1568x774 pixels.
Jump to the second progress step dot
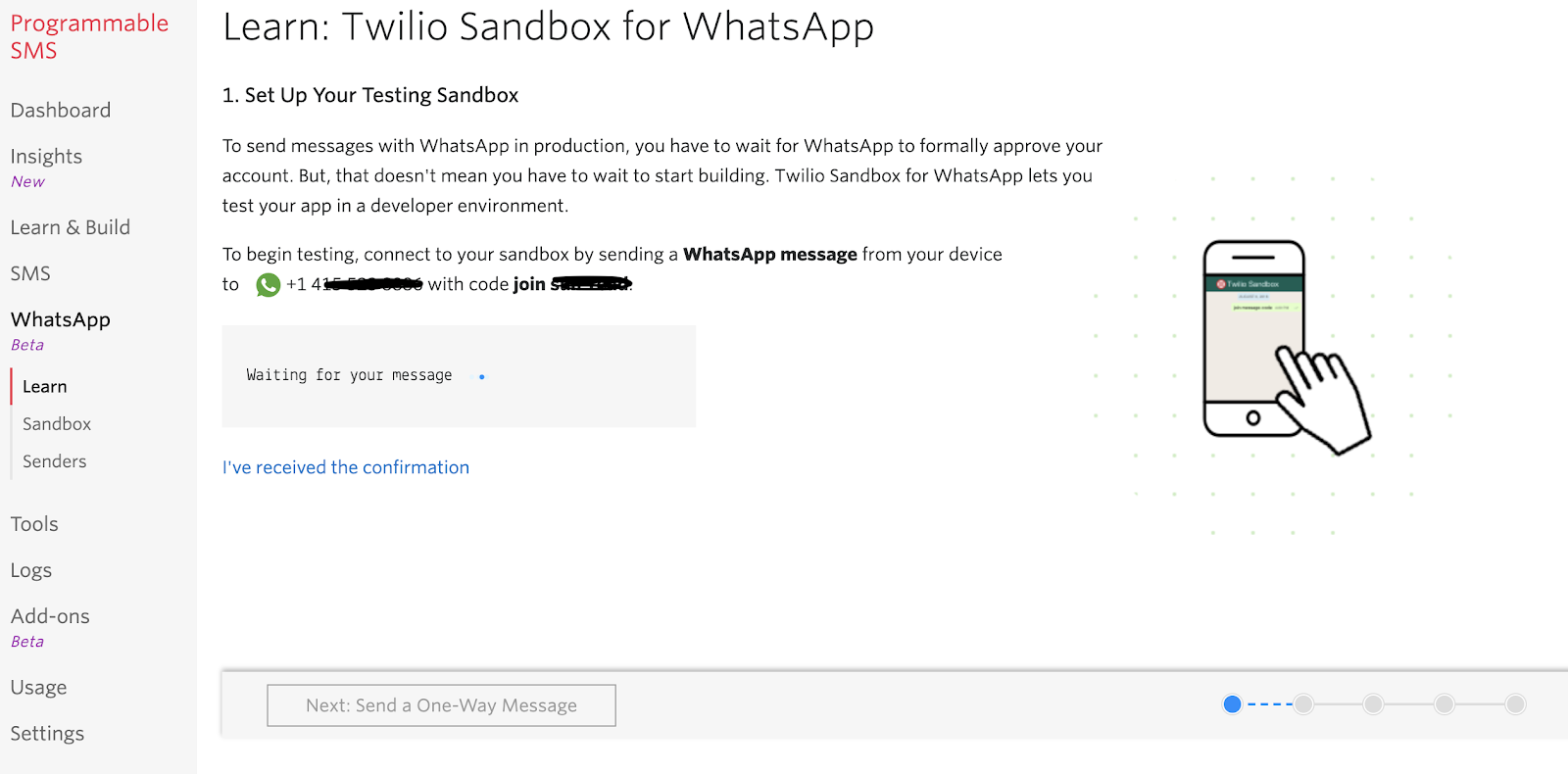(1303, 704)
